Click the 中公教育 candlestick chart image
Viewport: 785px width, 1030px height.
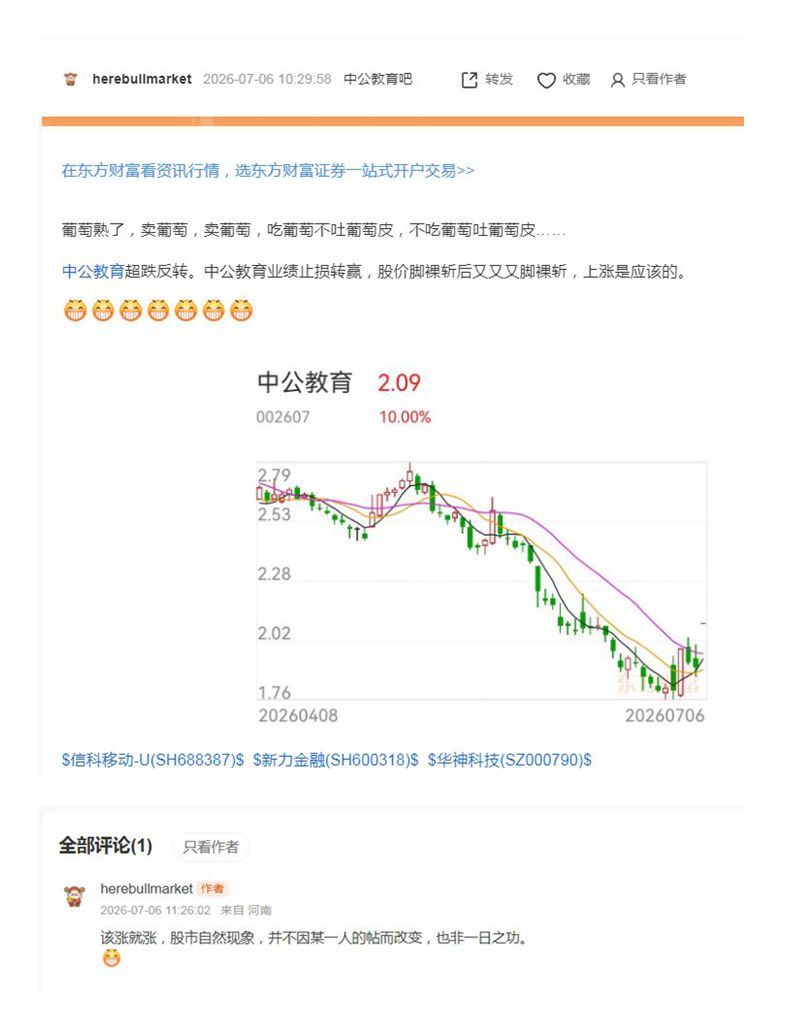482,545
